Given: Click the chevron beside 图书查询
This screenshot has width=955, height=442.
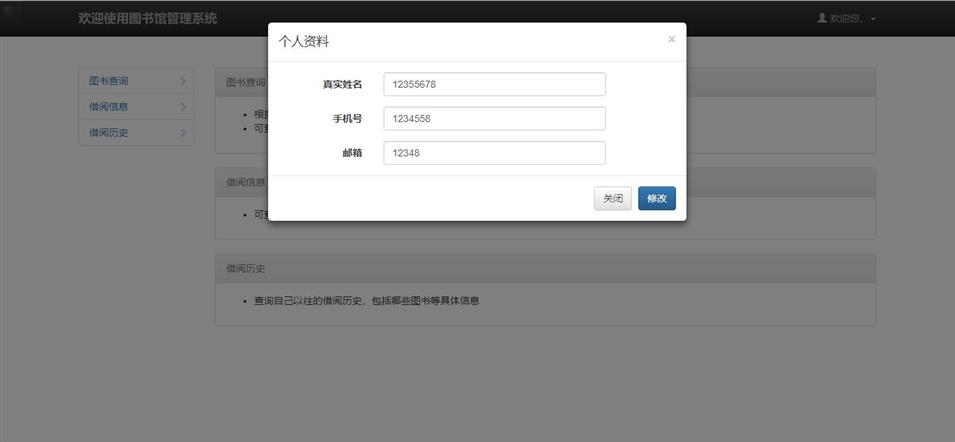Looking at the screenshot, I should point(183,81).
